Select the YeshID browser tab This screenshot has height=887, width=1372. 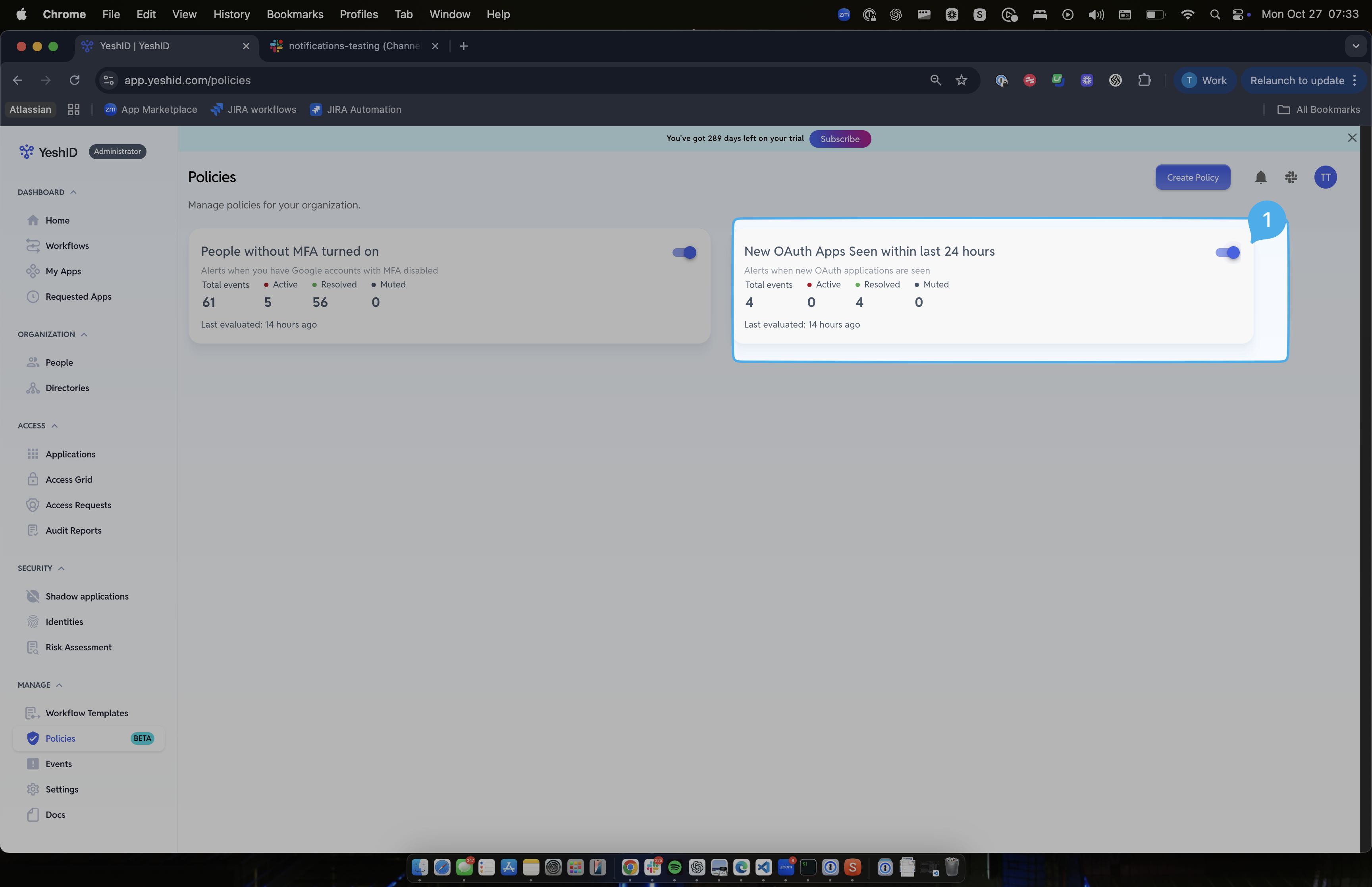[x=166, y=46]
